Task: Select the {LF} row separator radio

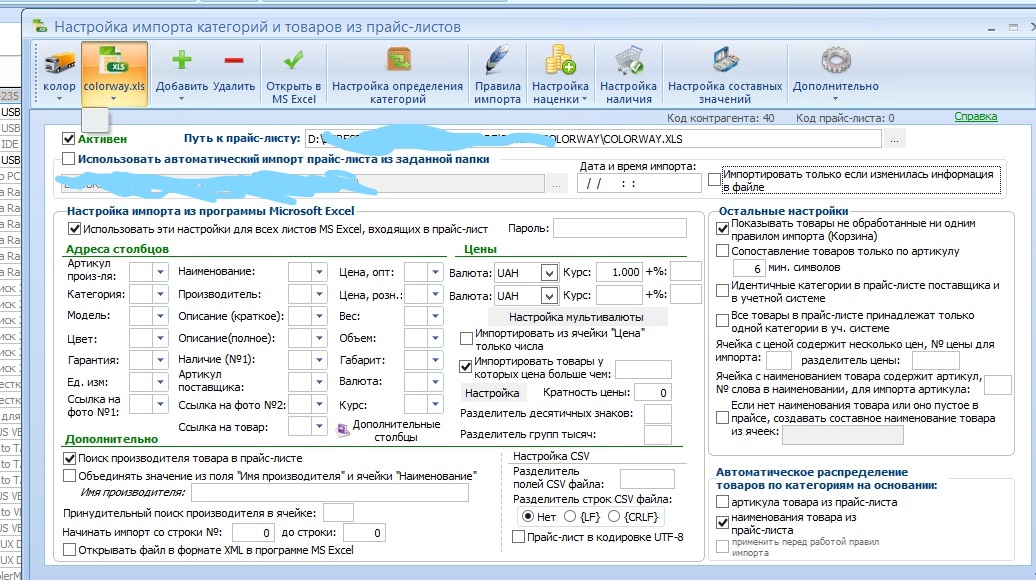Action: point(570,517)
